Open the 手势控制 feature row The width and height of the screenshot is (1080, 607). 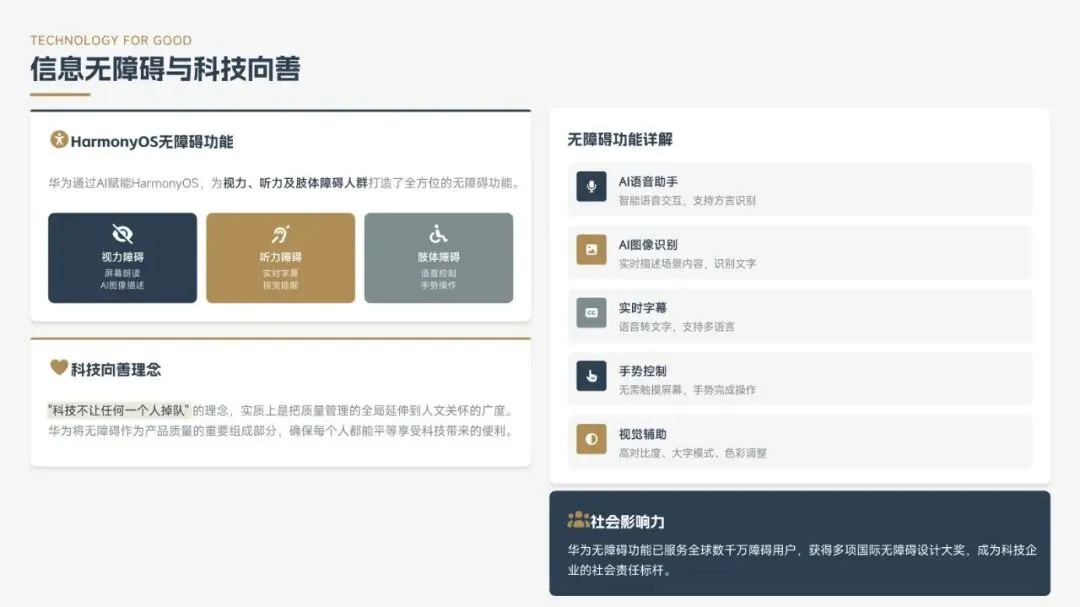click(x=800, y=378)
